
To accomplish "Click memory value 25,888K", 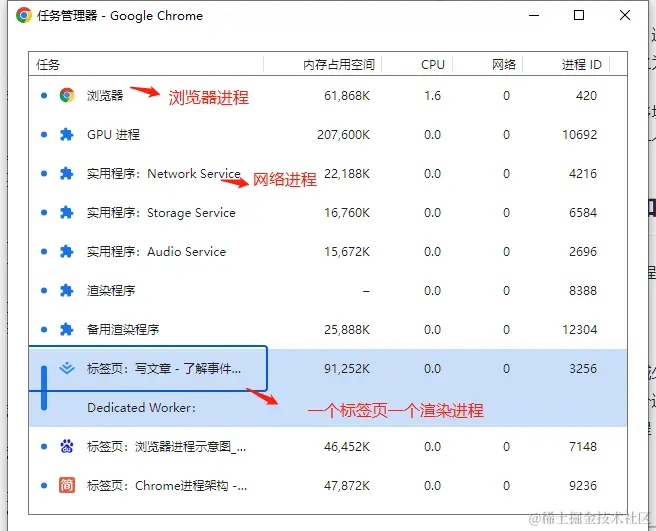I will click(x=347, y=329).
